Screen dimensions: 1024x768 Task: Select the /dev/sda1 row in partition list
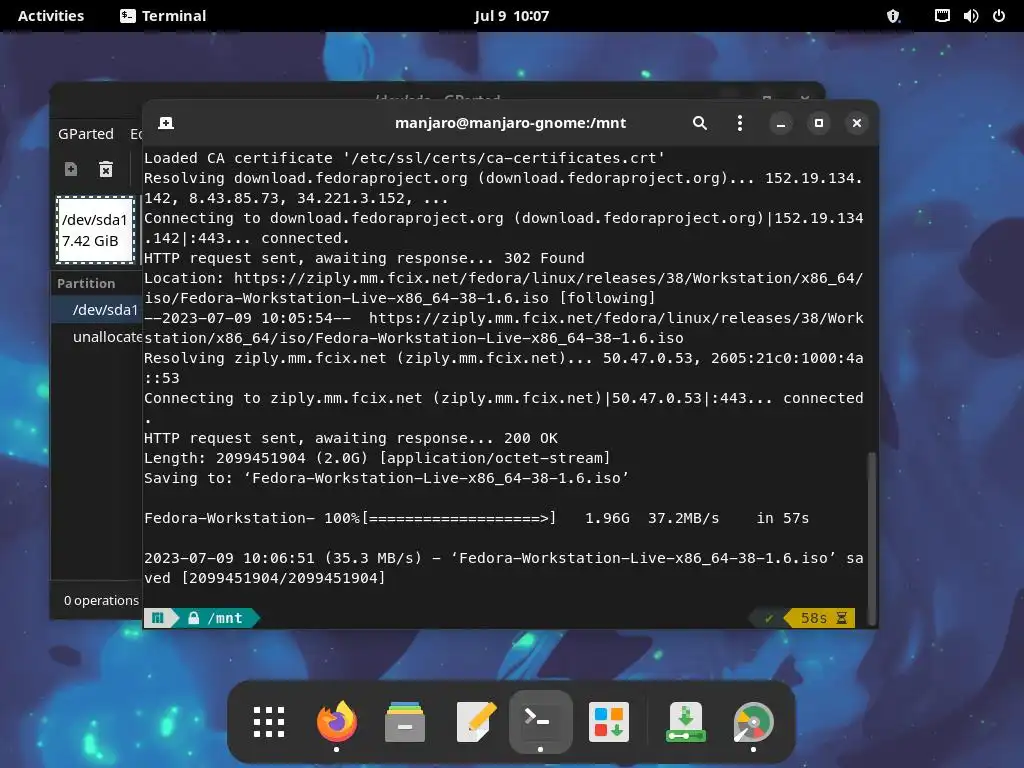point(97,310)
